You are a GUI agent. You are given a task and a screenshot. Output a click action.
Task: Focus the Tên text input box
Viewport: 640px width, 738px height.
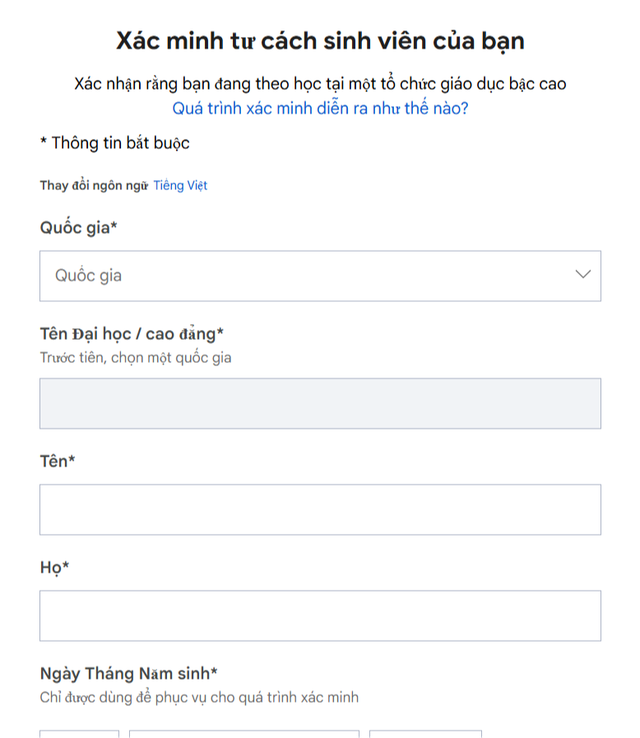[320, 509]
